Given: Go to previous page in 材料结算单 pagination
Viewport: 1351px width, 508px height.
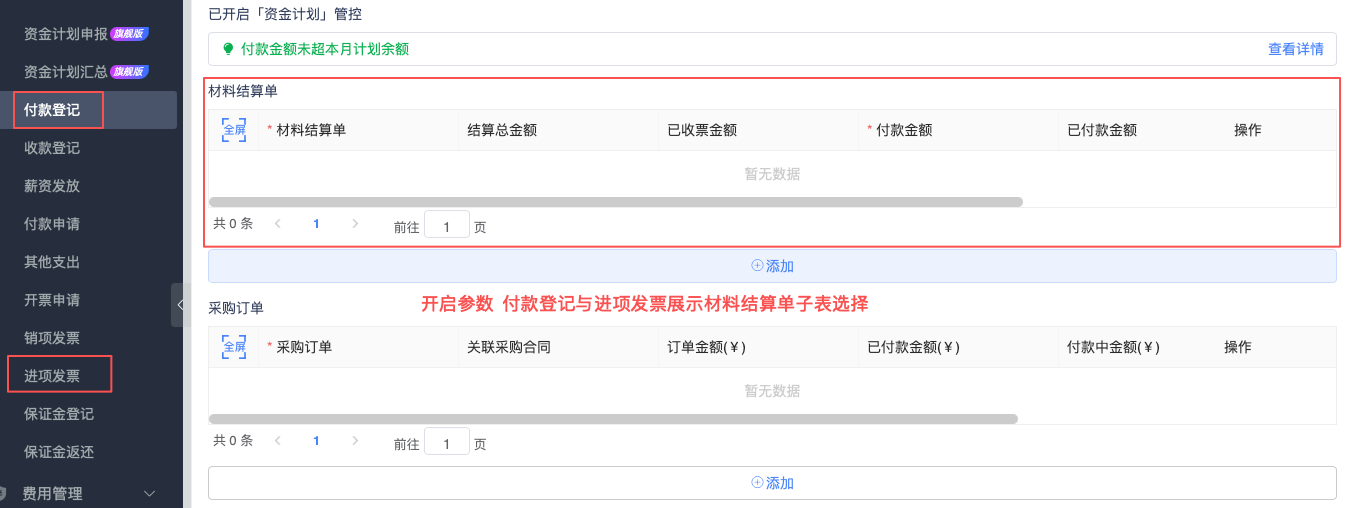Looking at the screenshot, I should pyautogui.click(x=278, y=224).
